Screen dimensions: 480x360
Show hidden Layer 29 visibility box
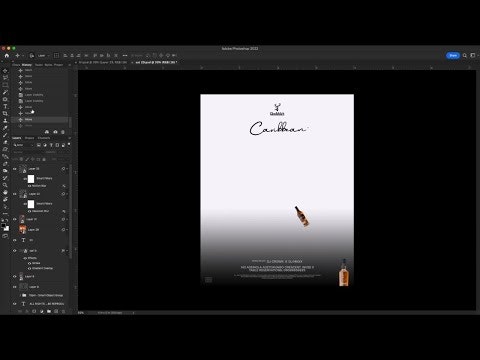15,230
